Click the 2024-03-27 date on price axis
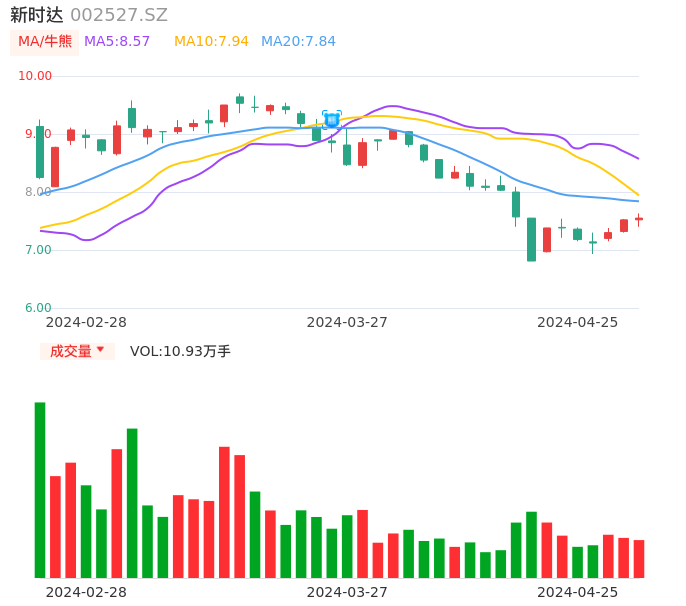Image resolution: width=686 pixels, height=606 pixels. 347,322
